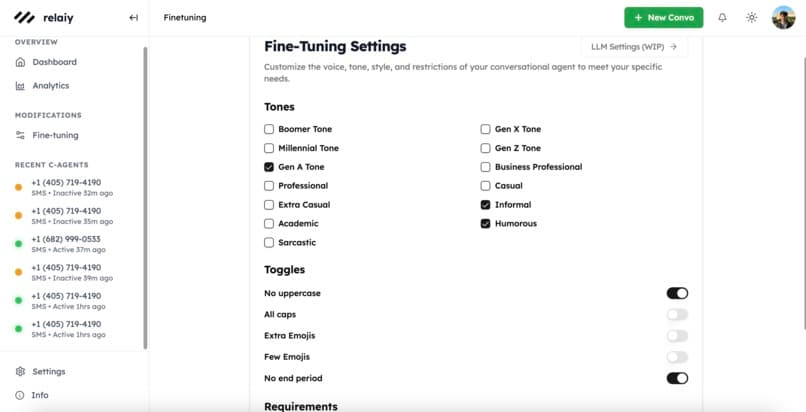Screen dimensions: 806x412
Task: Enable the Sarcastic tone checkbox
Action: coord(269,243)
